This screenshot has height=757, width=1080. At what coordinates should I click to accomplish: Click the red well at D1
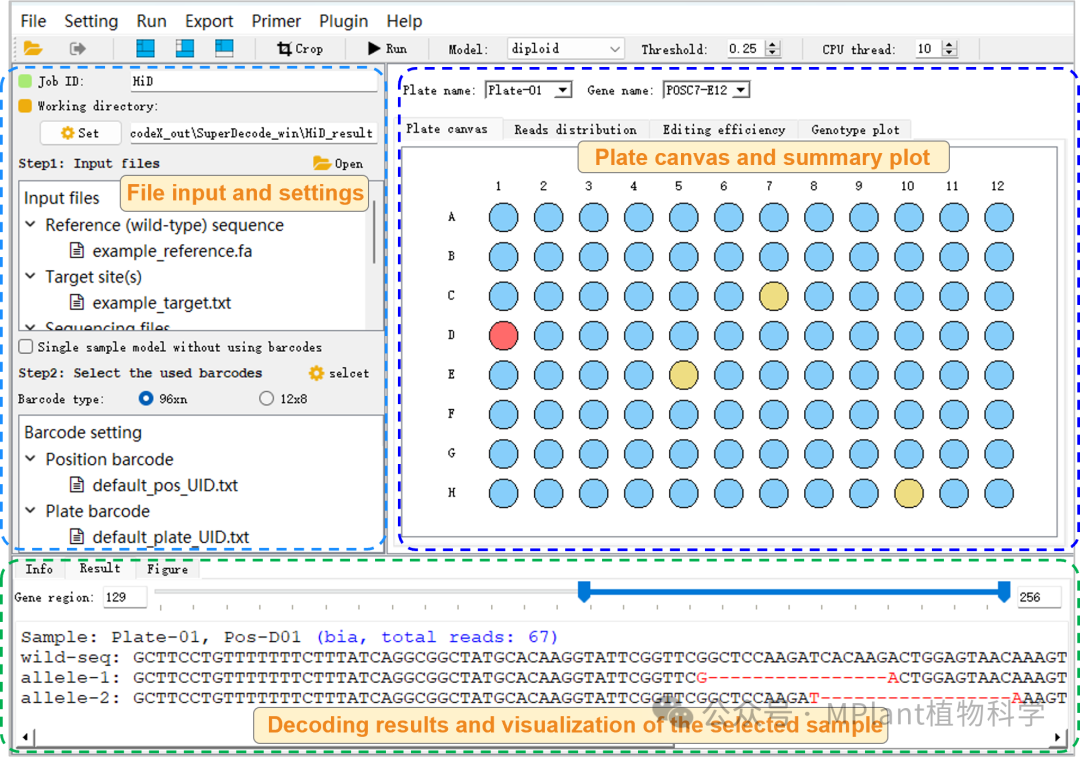(503, 335)
